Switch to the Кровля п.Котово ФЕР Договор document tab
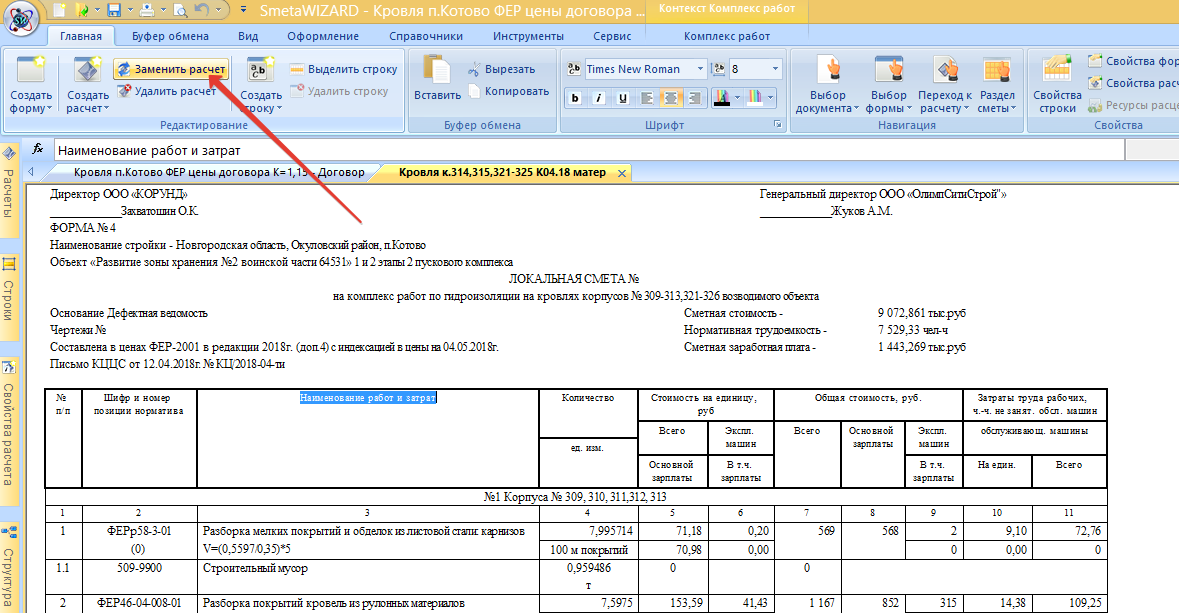 point(219,172)
